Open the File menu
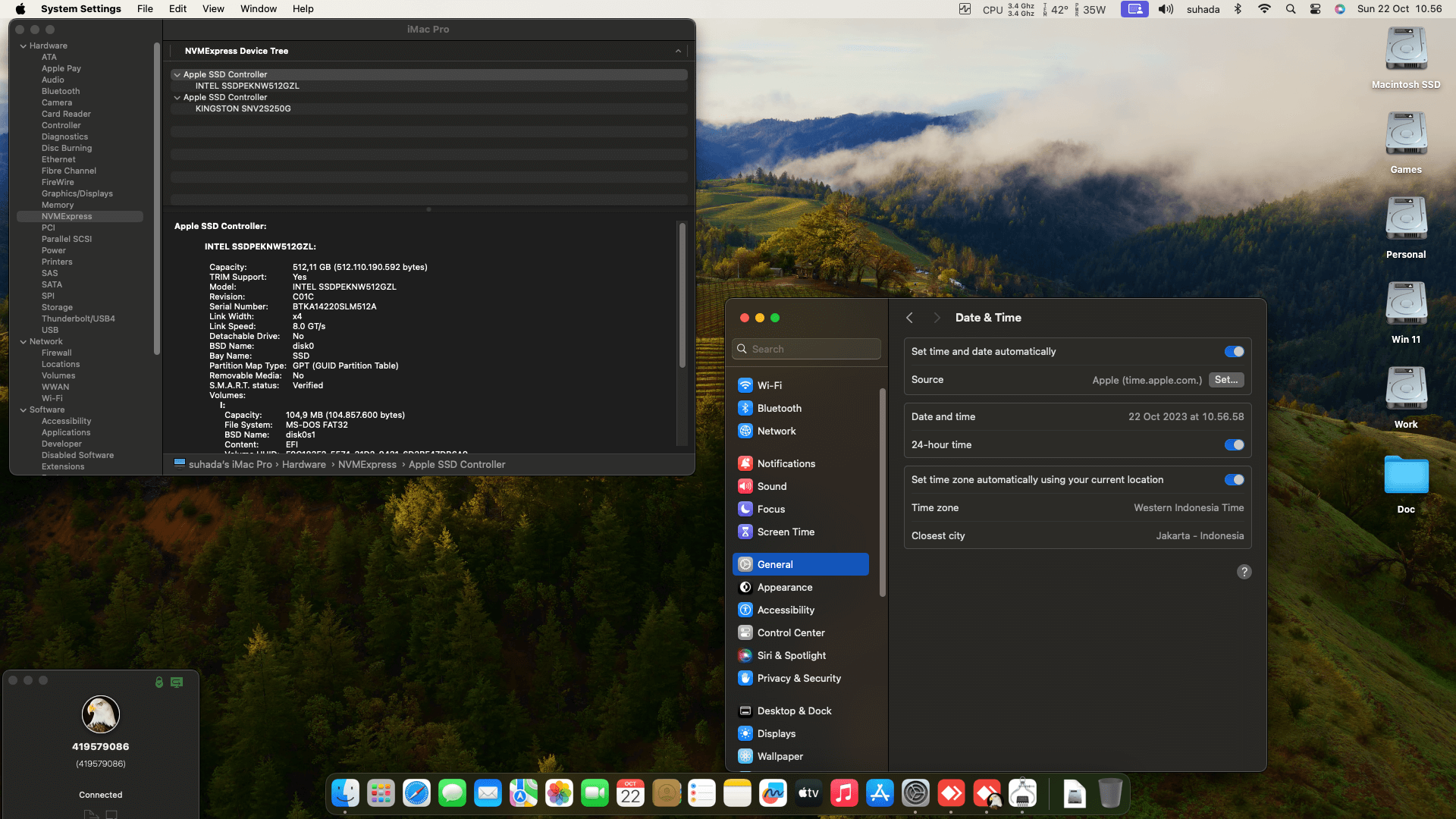 [145, 9]
